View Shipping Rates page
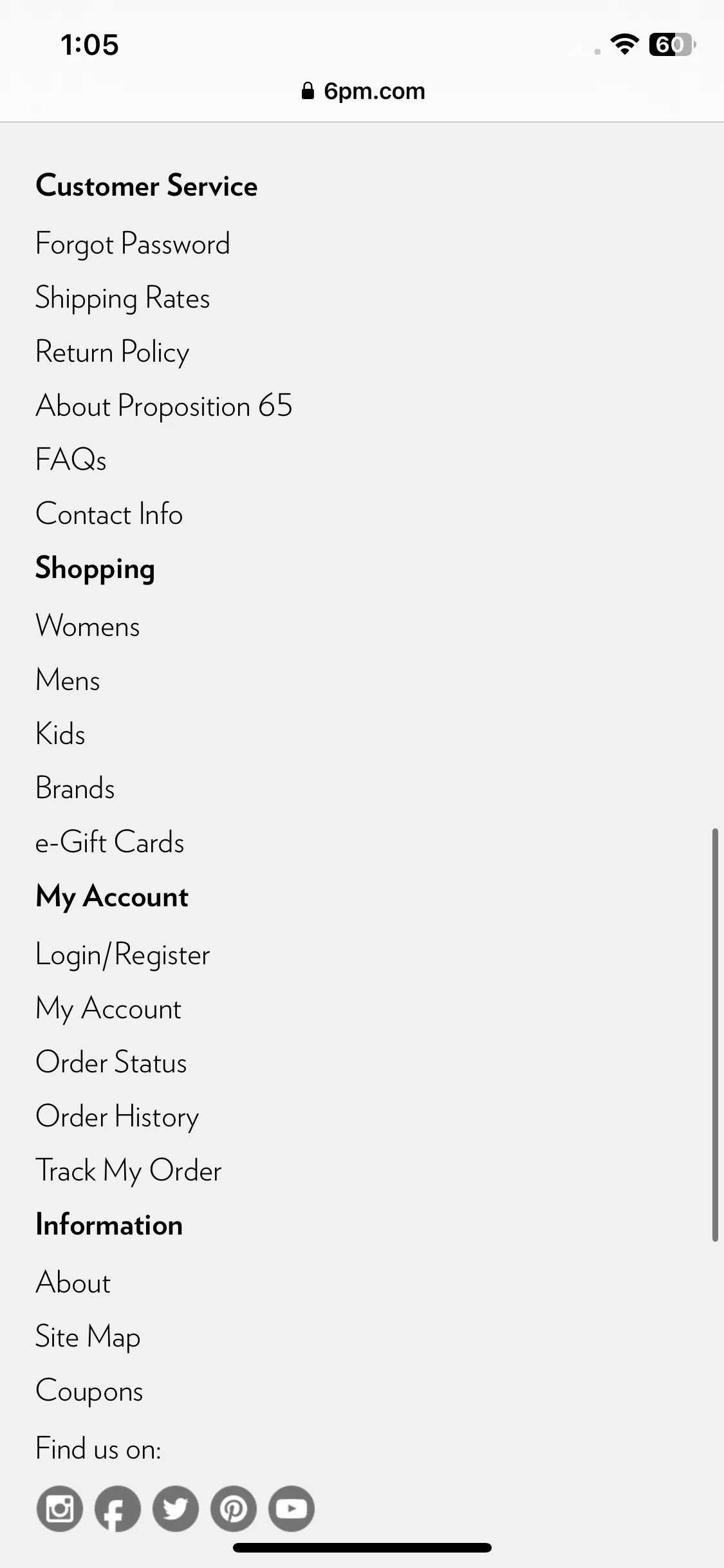 click(x=123, y=299)
